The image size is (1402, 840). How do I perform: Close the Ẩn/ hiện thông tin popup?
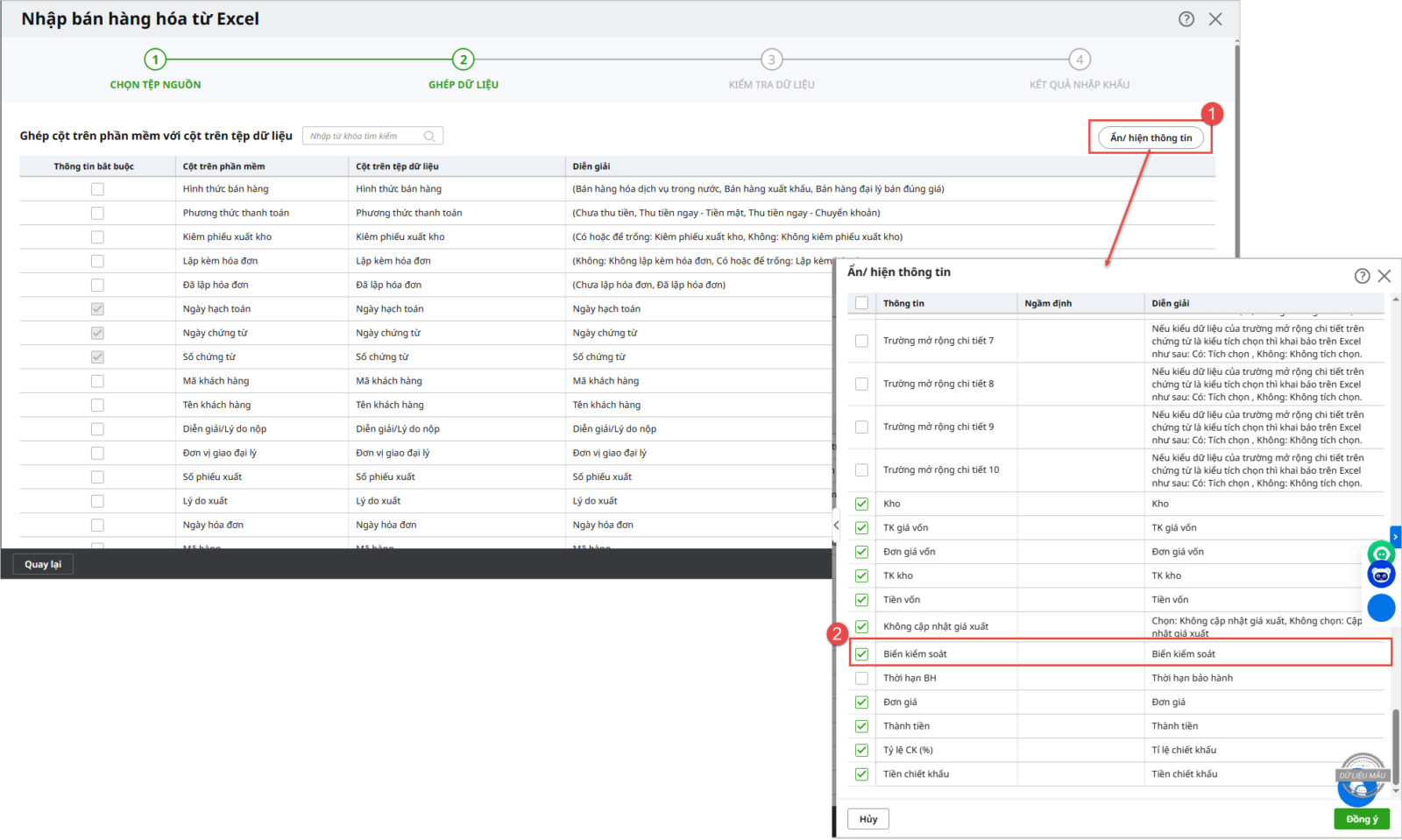point(1384,276)
